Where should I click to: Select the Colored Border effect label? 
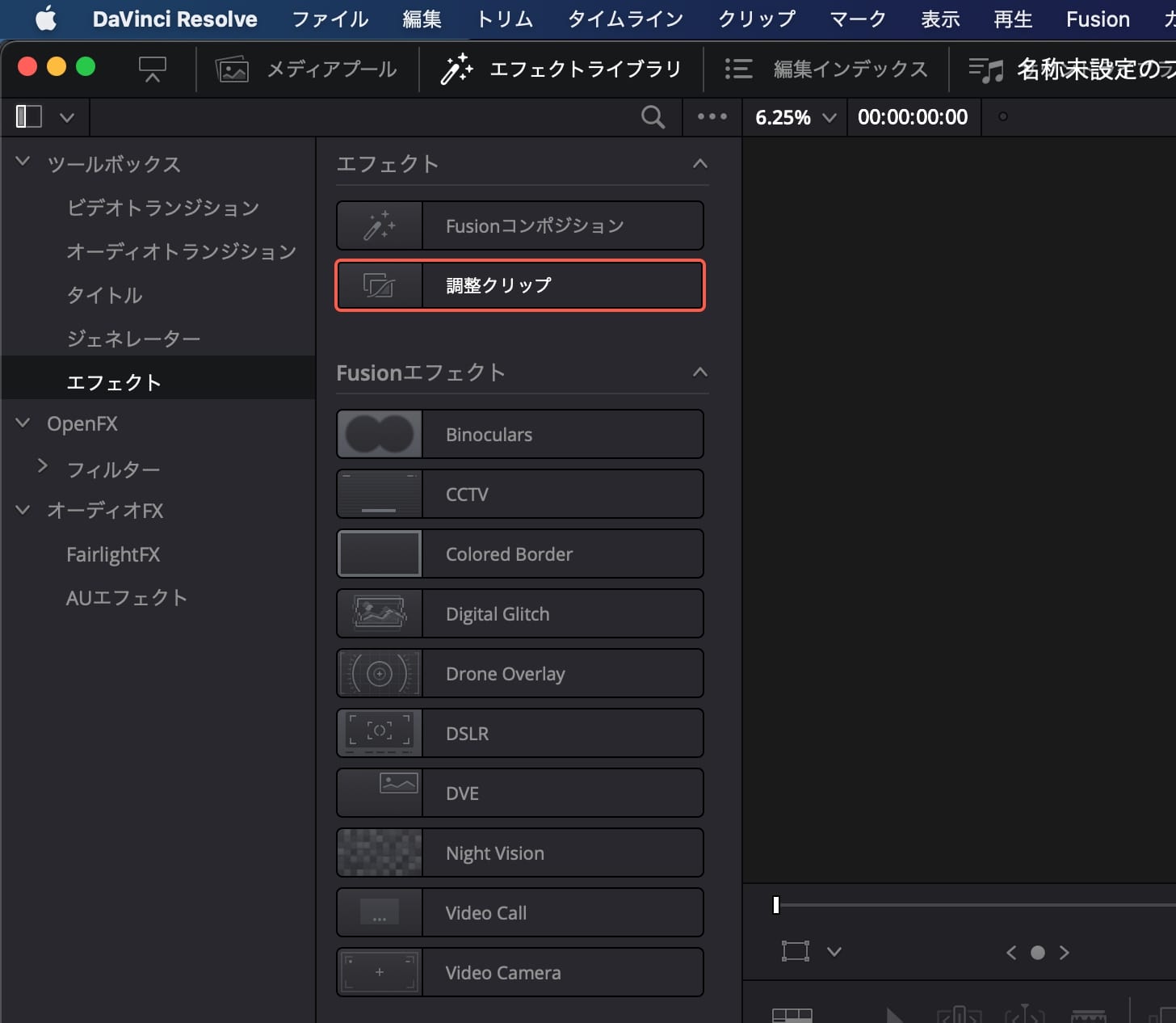(x=509, y=554)
